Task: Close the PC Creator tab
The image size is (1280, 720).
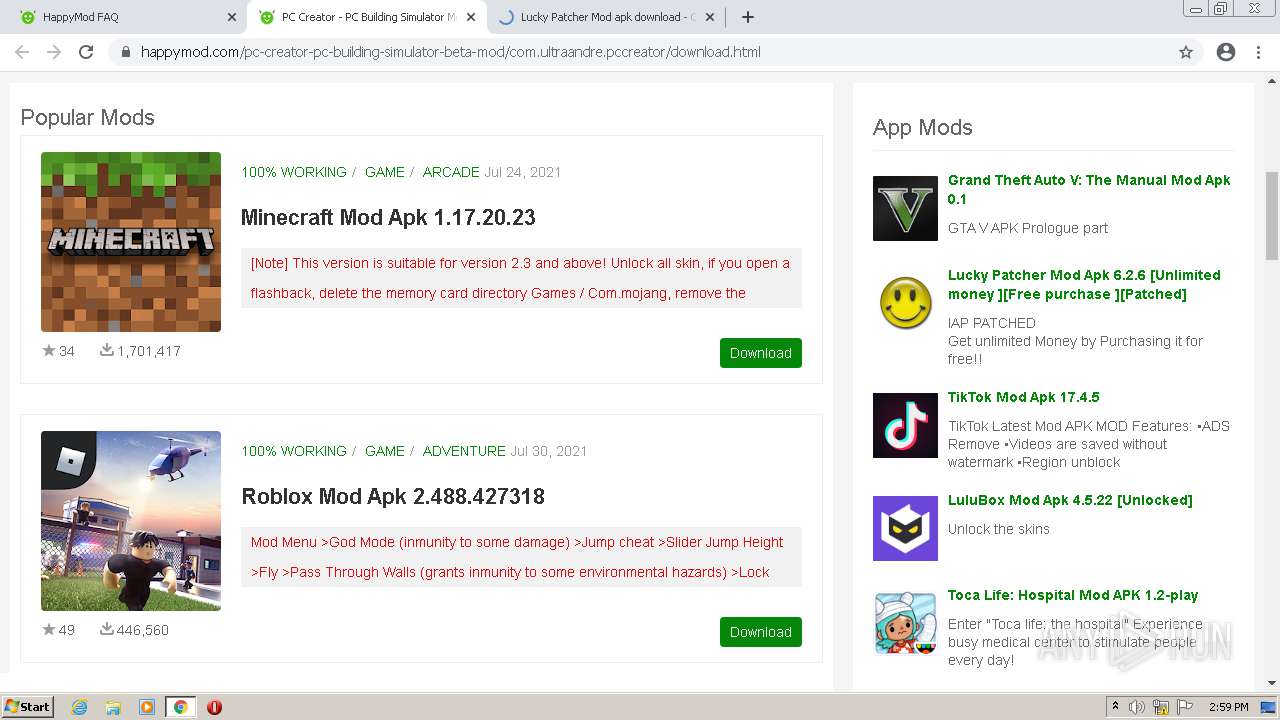Action: pos(471,17)
